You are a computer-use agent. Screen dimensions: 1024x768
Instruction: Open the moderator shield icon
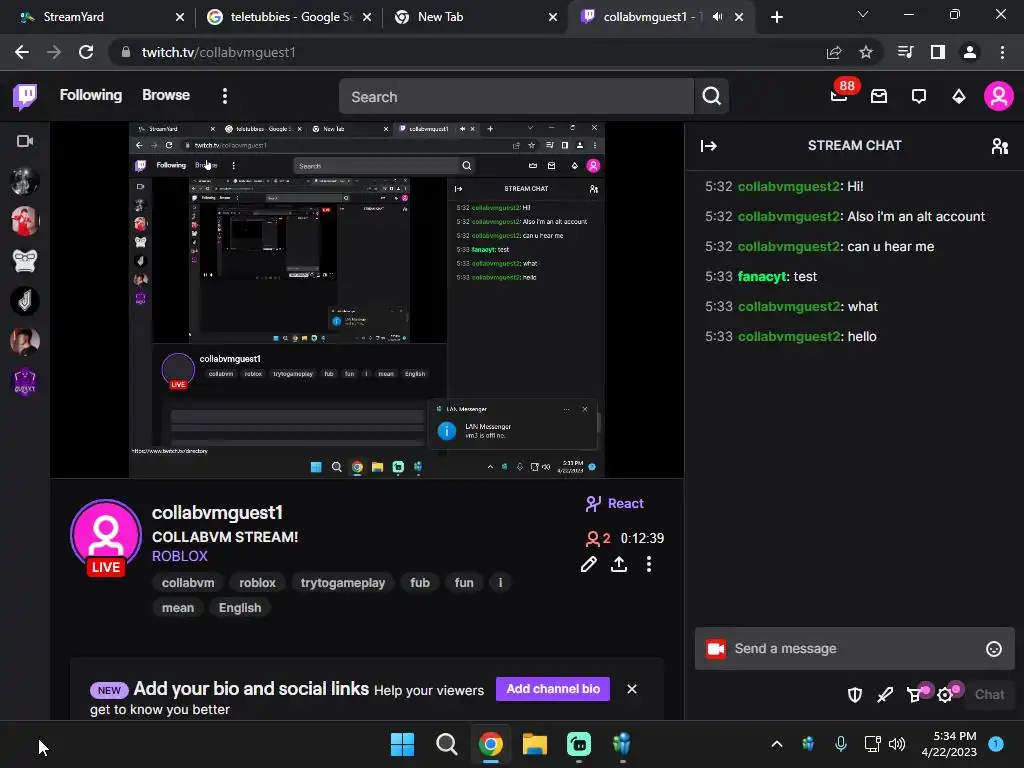[x=855, y=695]
